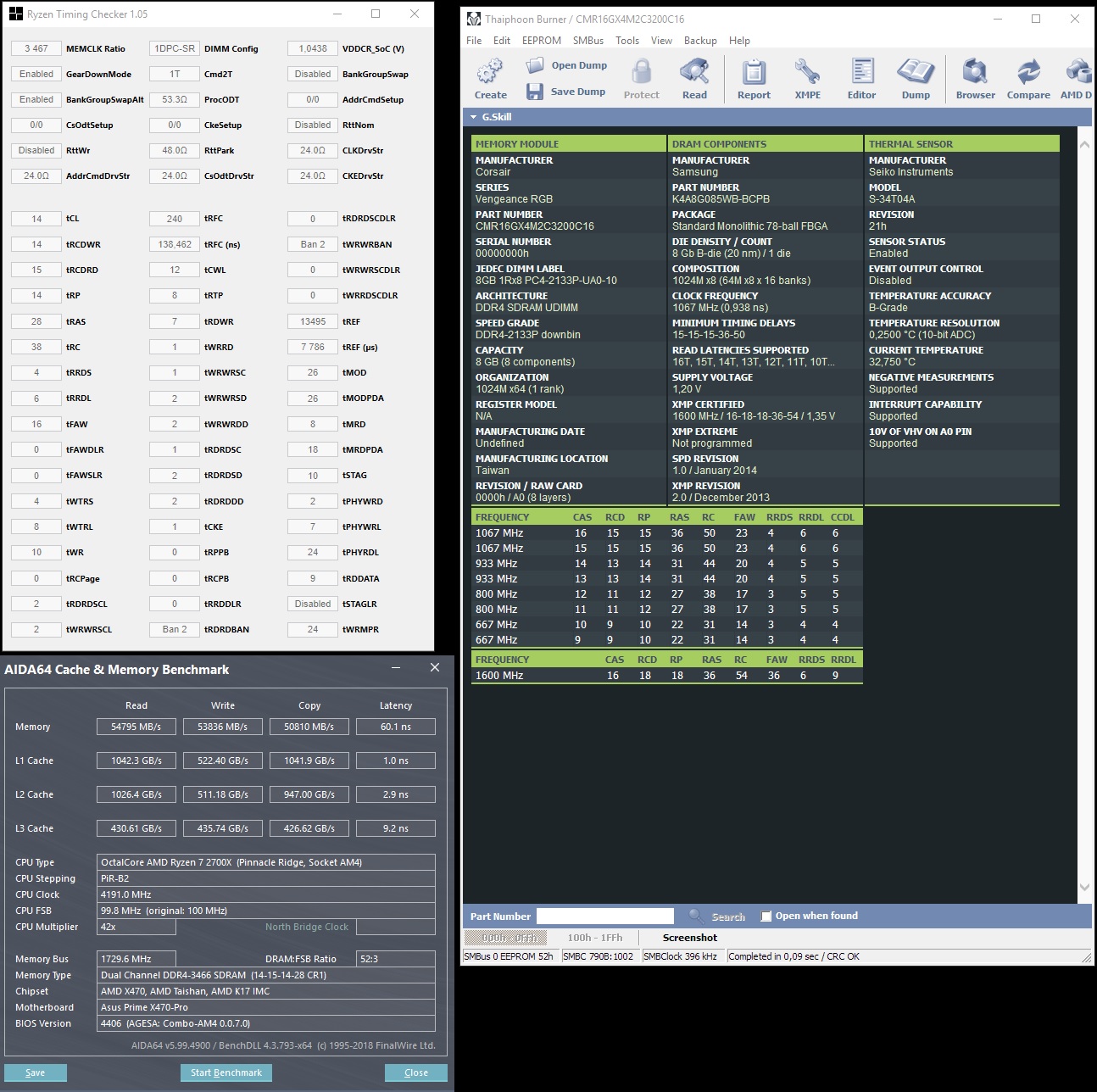Click the AMD toolbar icon

pyautogui.click(x=1077, y=79)
